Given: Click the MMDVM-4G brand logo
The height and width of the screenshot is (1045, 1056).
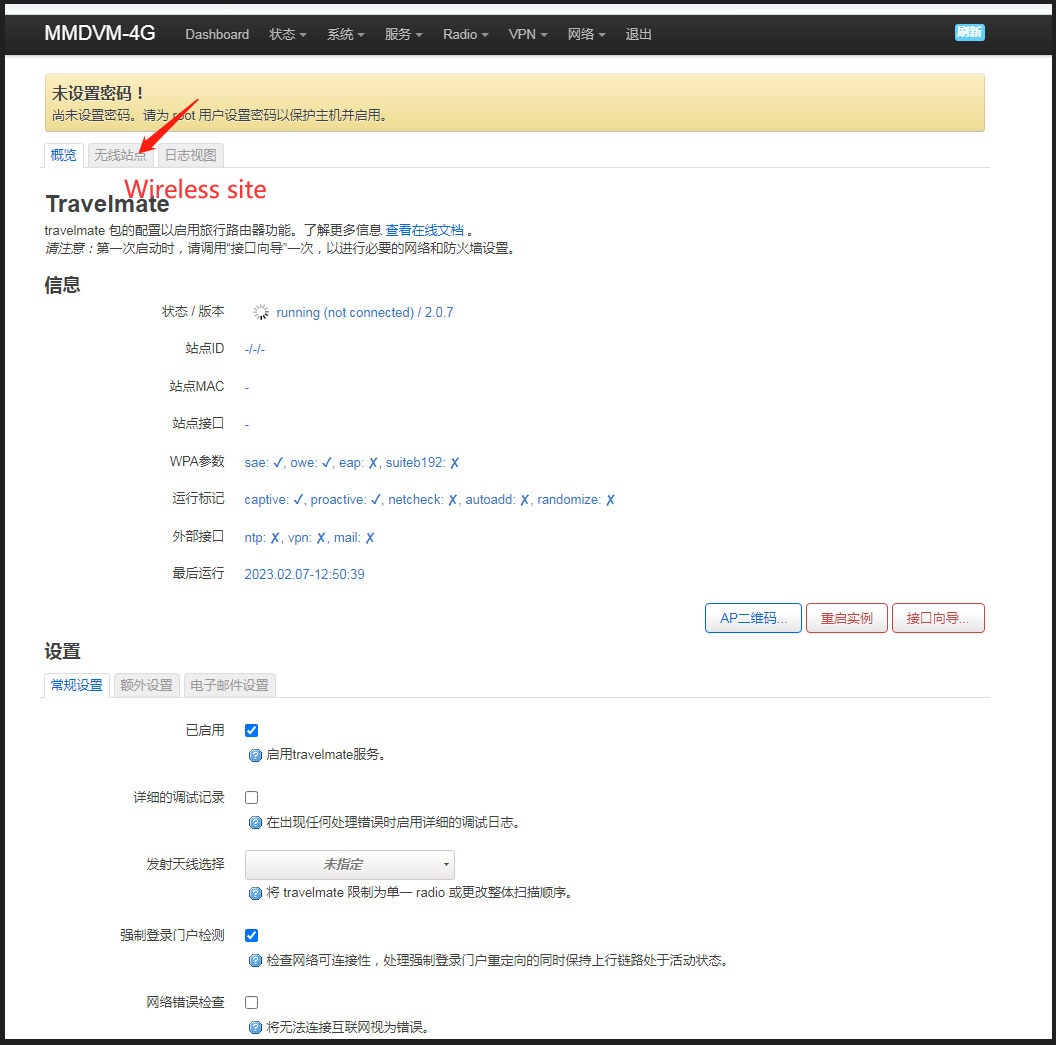Looking at the screenshot, I should (100, 33).
